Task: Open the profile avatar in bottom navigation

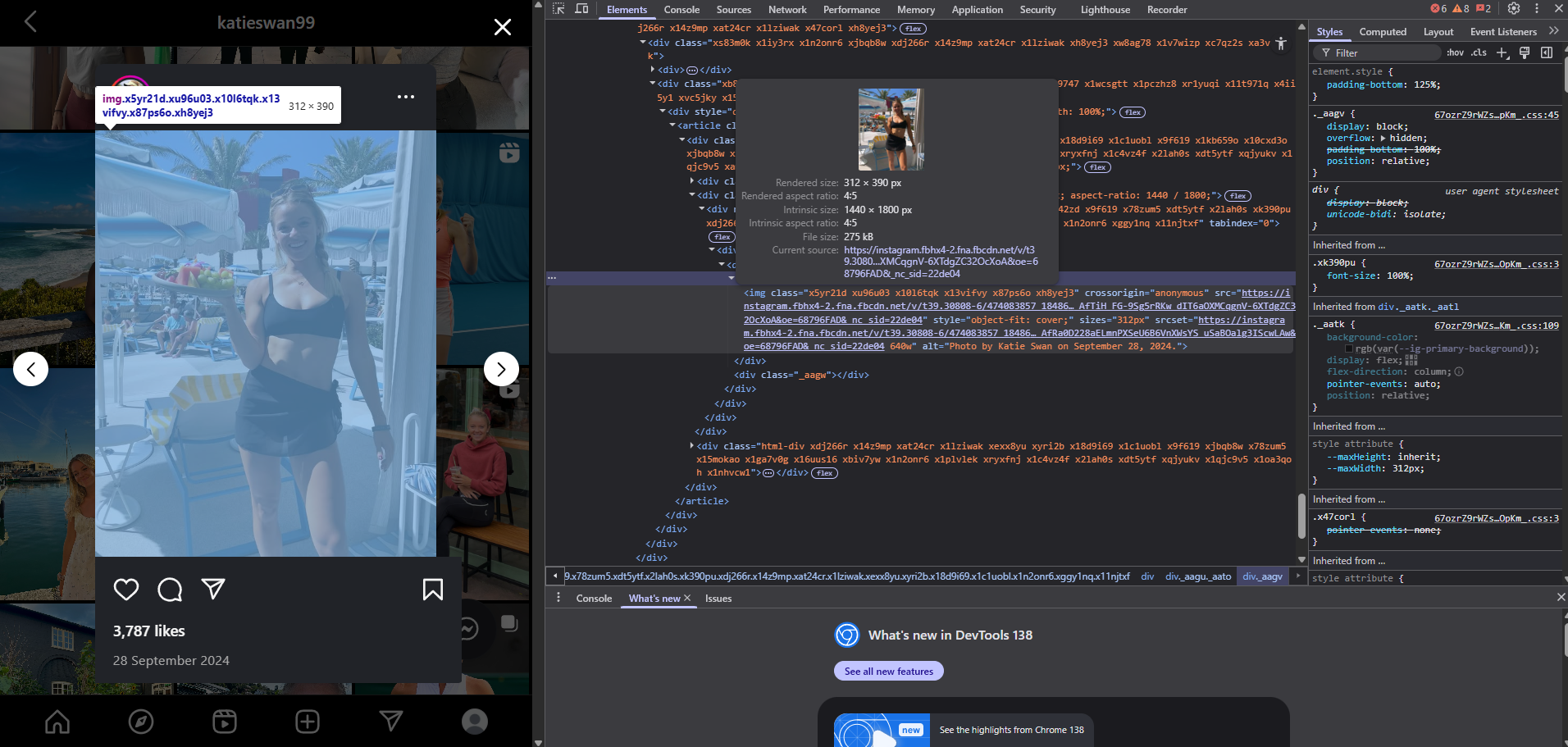Action: 475,722
